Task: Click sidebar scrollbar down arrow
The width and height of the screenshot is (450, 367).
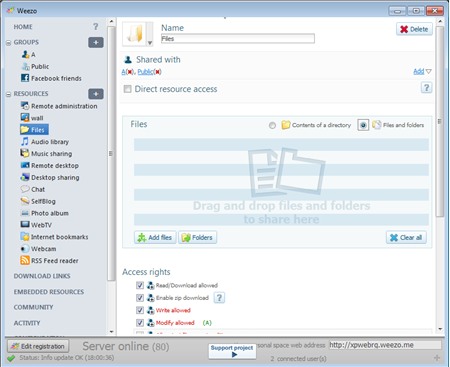Action: click(x=111, y=332)
